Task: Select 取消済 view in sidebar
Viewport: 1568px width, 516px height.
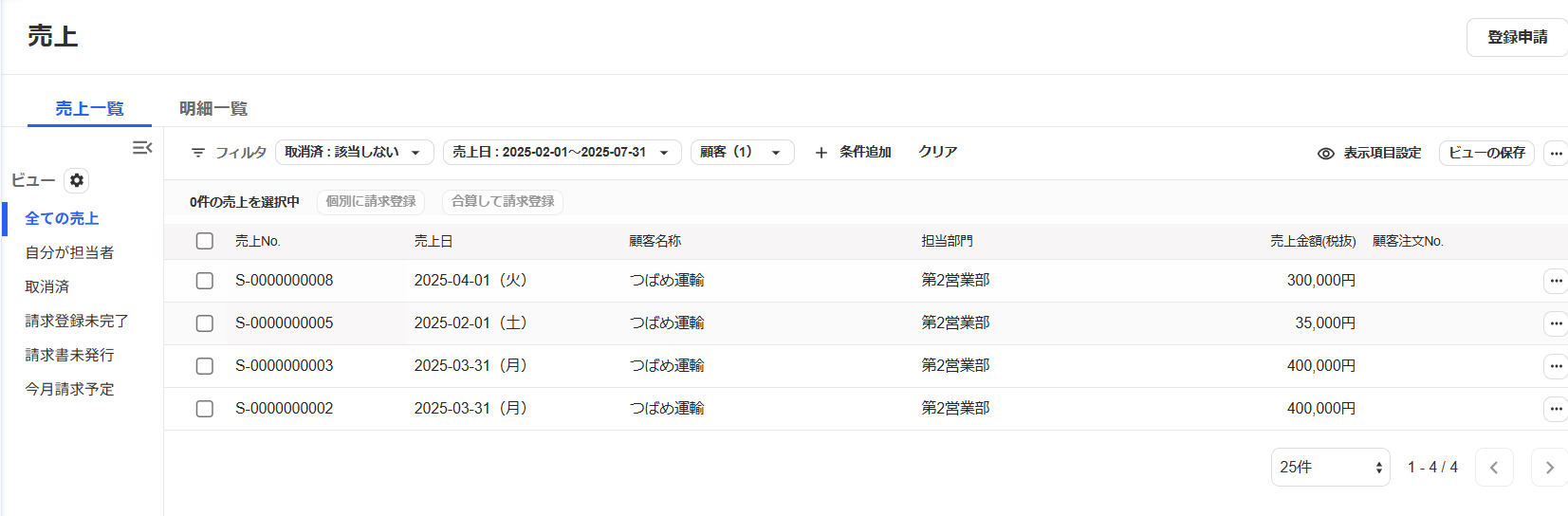Action: point(46,286)
